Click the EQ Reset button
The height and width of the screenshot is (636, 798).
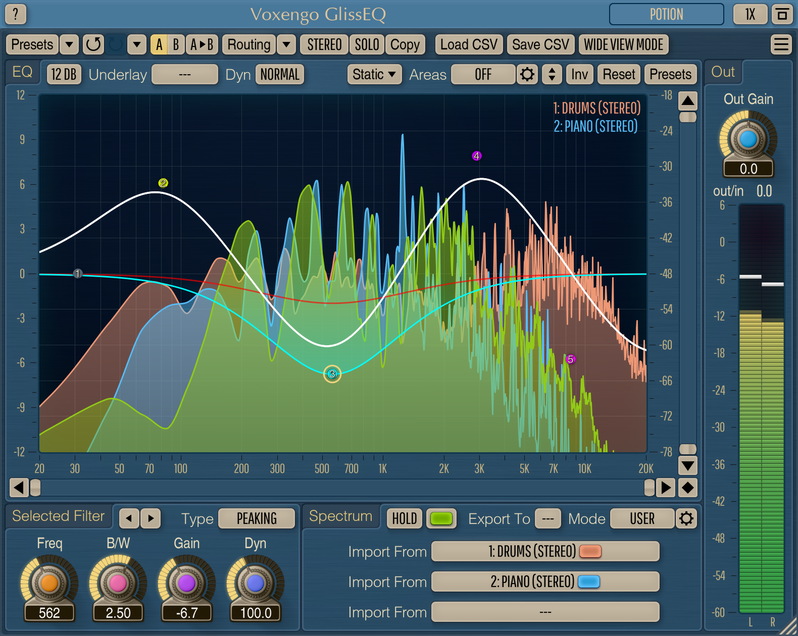619,74
